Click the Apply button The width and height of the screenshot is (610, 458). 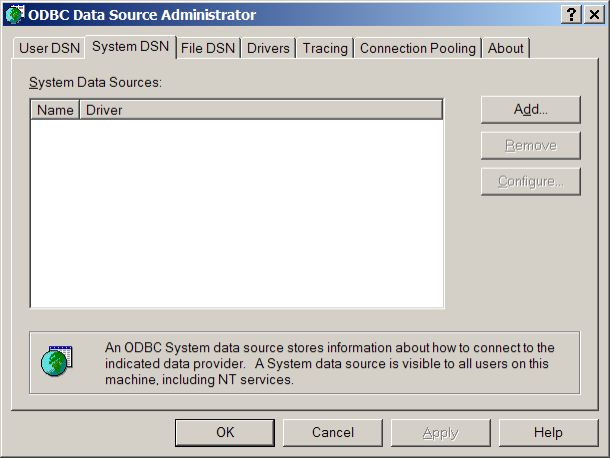click(440, 432)
